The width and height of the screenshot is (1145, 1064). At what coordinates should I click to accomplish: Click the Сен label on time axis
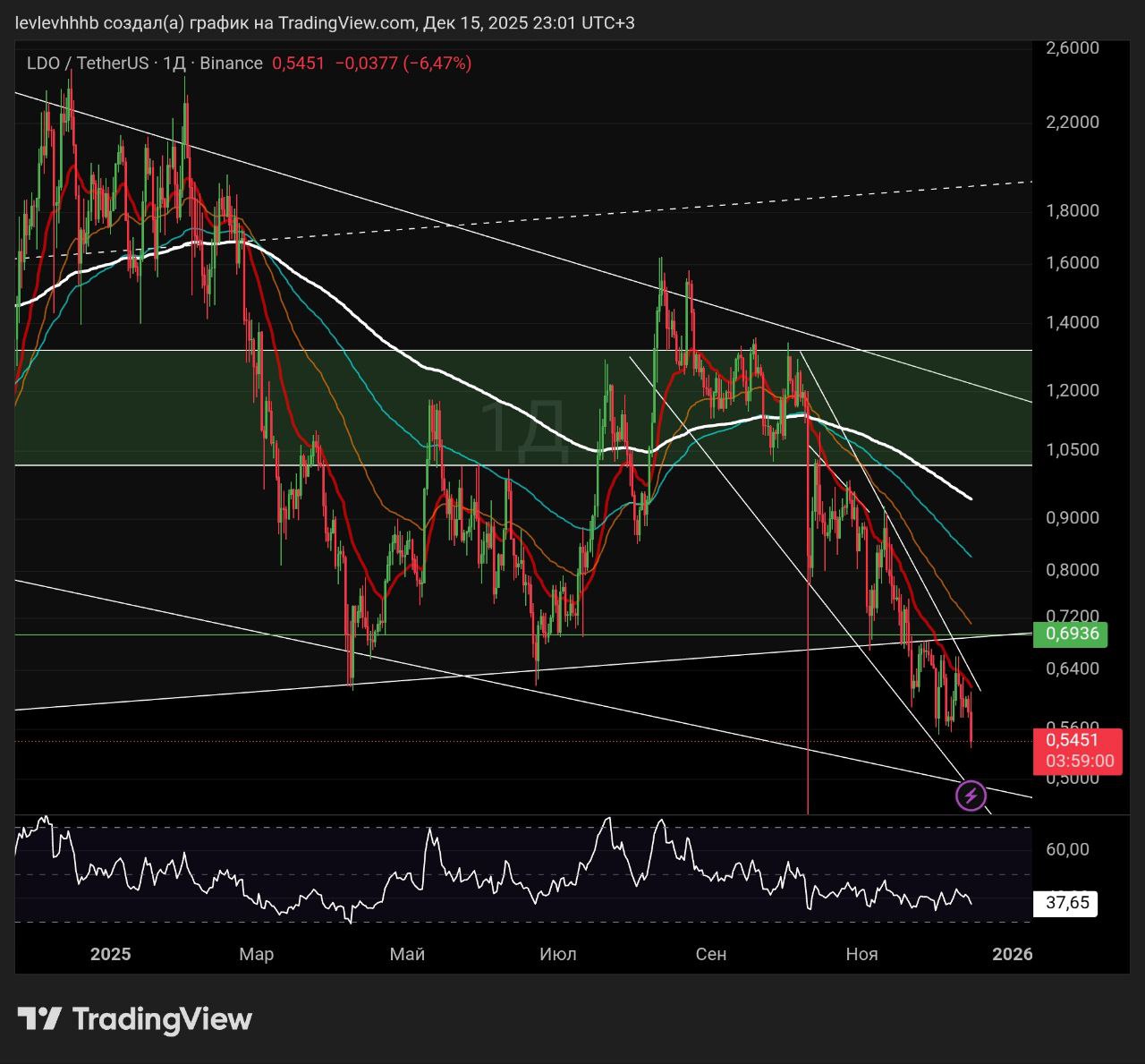tap(710, 954)
